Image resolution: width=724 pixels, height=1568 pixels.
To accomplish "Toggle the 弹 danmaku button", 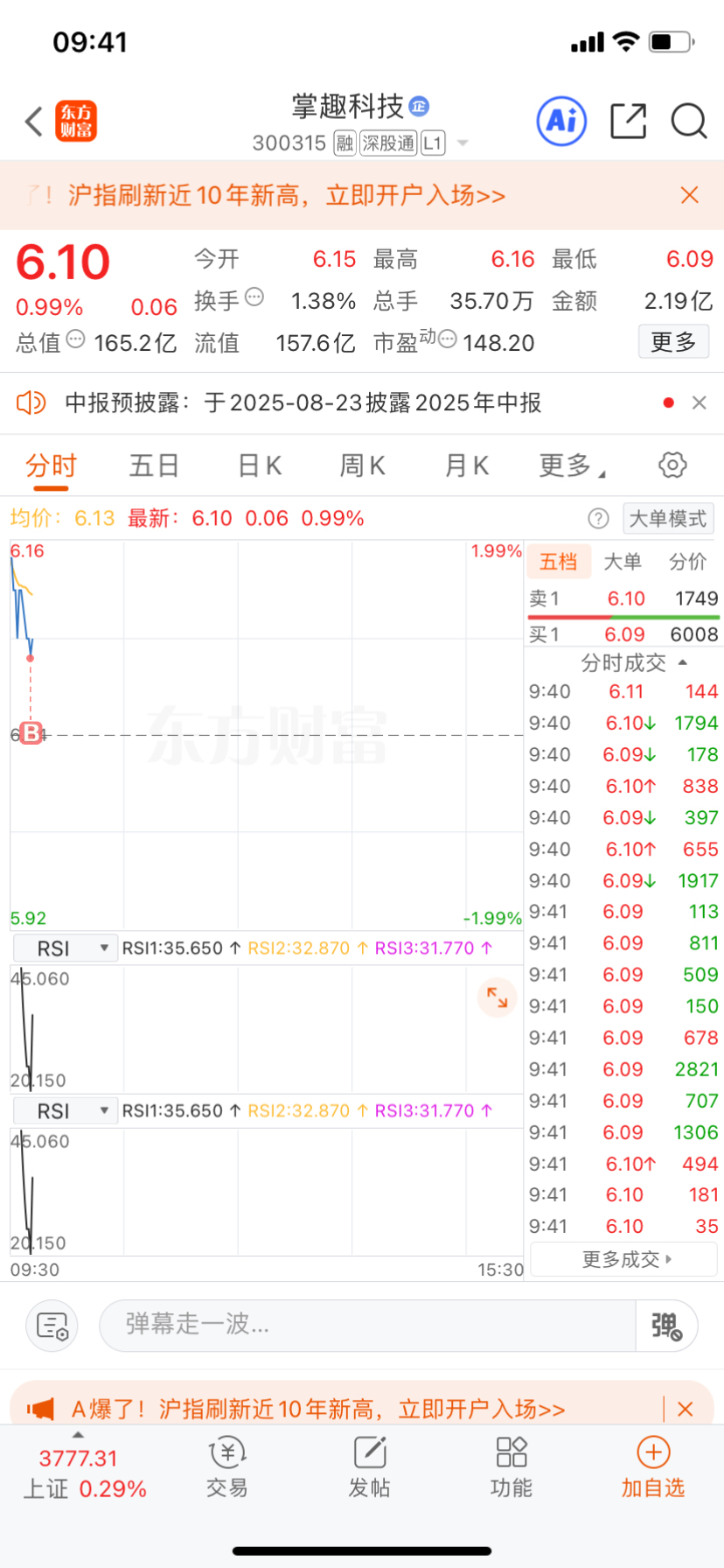I will click(x=667, y=1326).
